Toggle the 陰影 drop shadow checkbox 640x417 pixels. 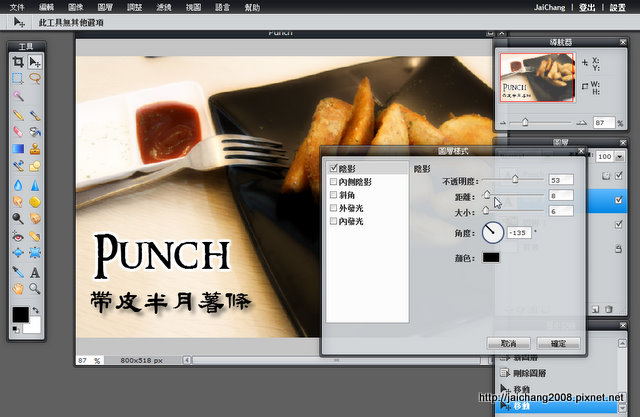coord(333,168)
